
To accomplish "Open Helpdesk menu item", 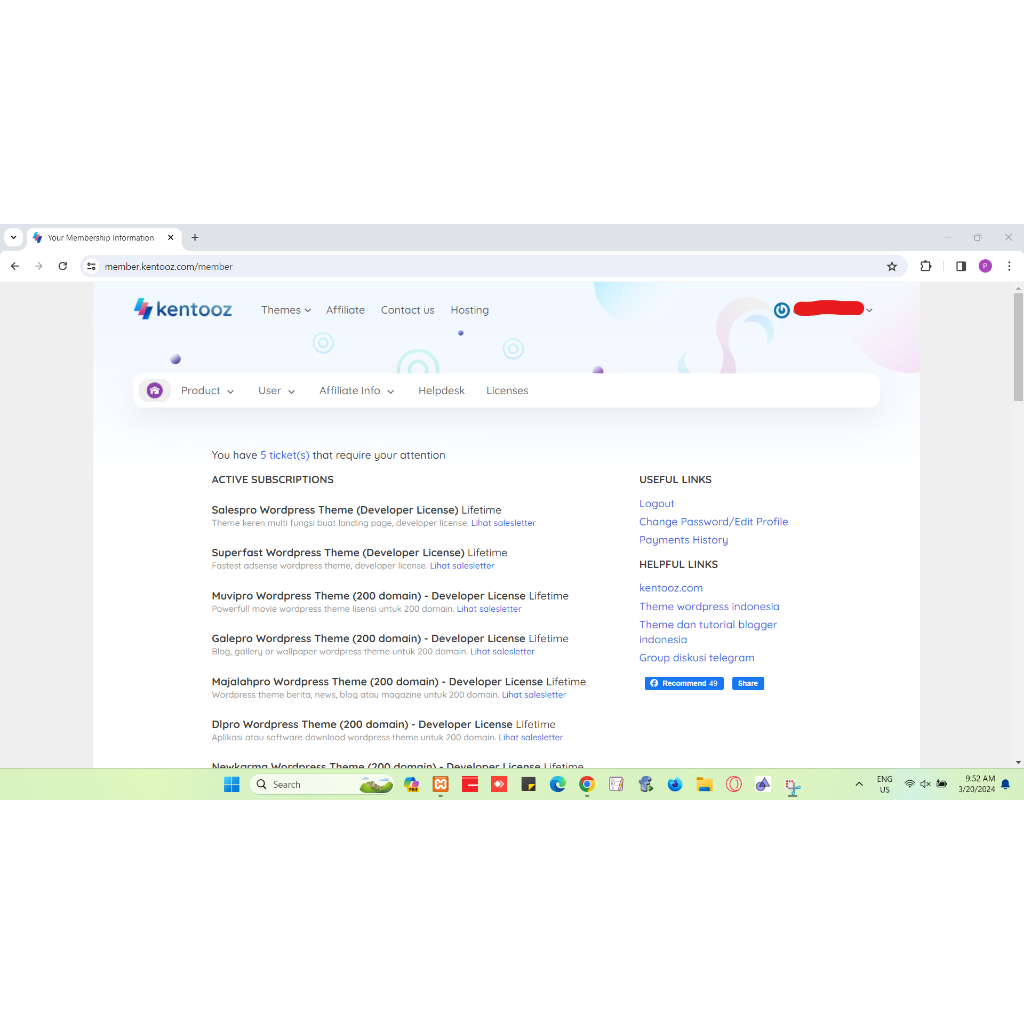I will click(x=441, y=391).
